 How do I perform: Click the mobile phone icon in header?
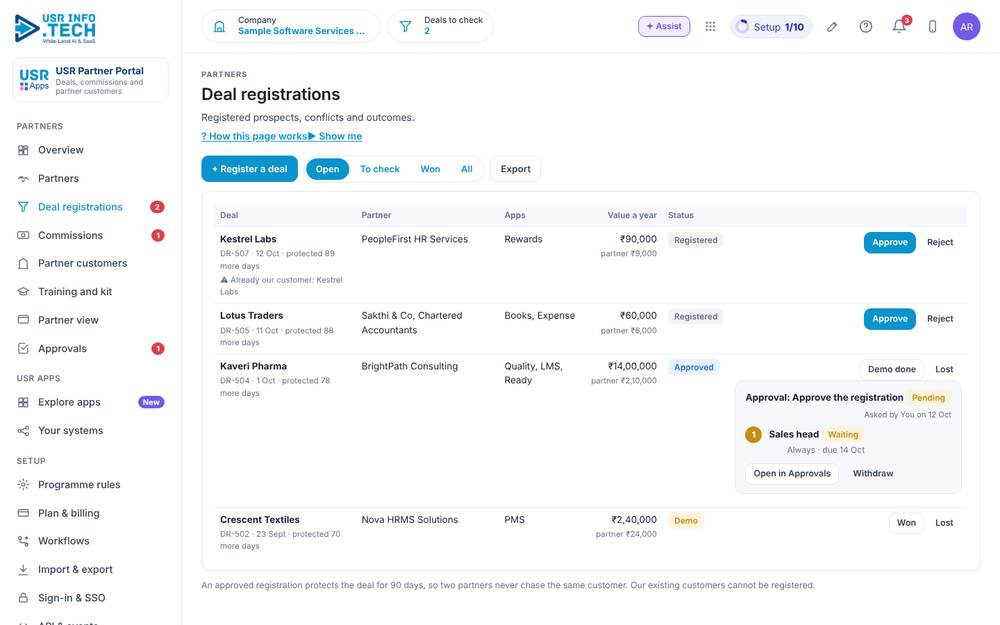pyautogui.click(x=932, y=27)
